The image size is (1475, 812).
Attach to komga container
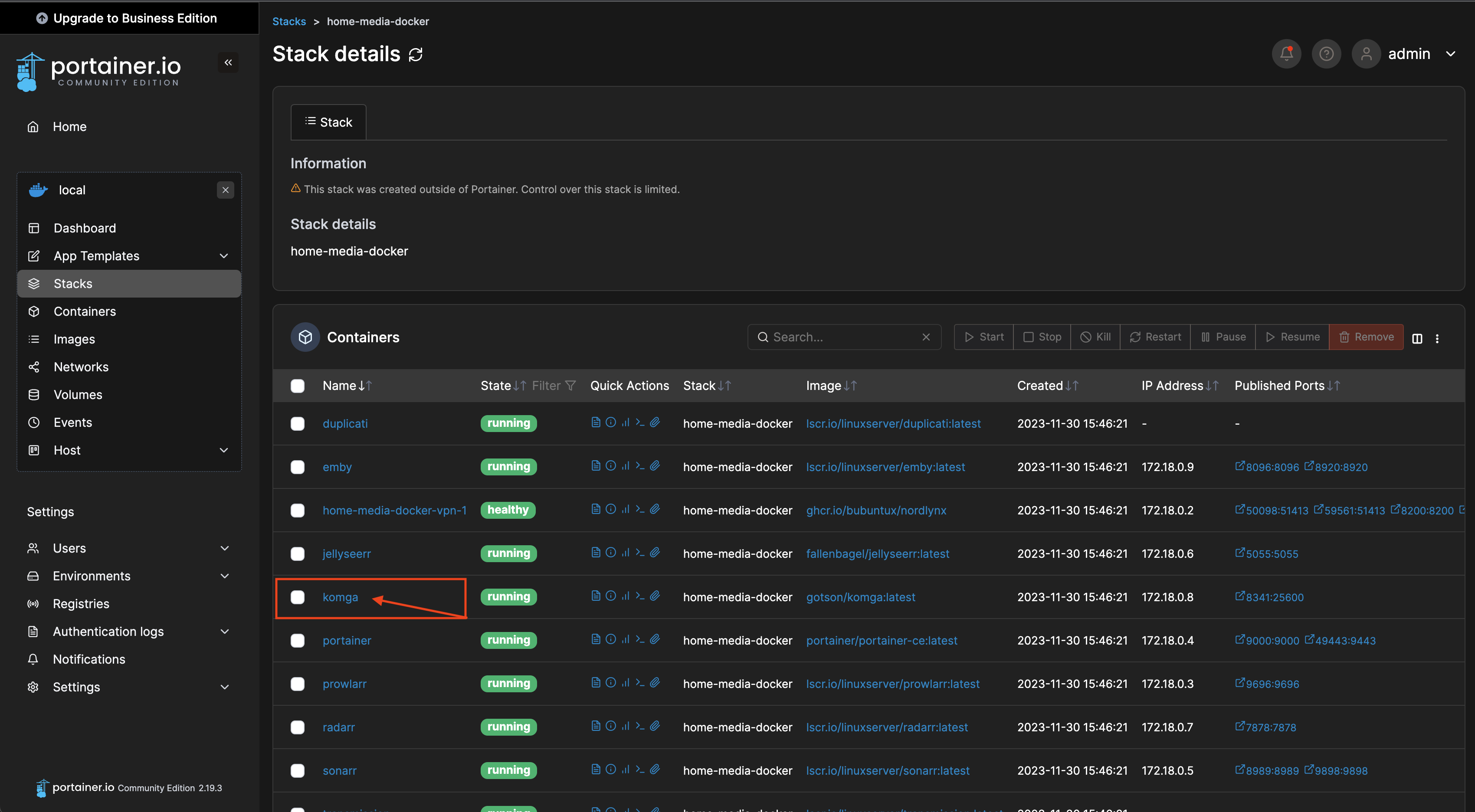pyautogui.click(x=655, y=596)
